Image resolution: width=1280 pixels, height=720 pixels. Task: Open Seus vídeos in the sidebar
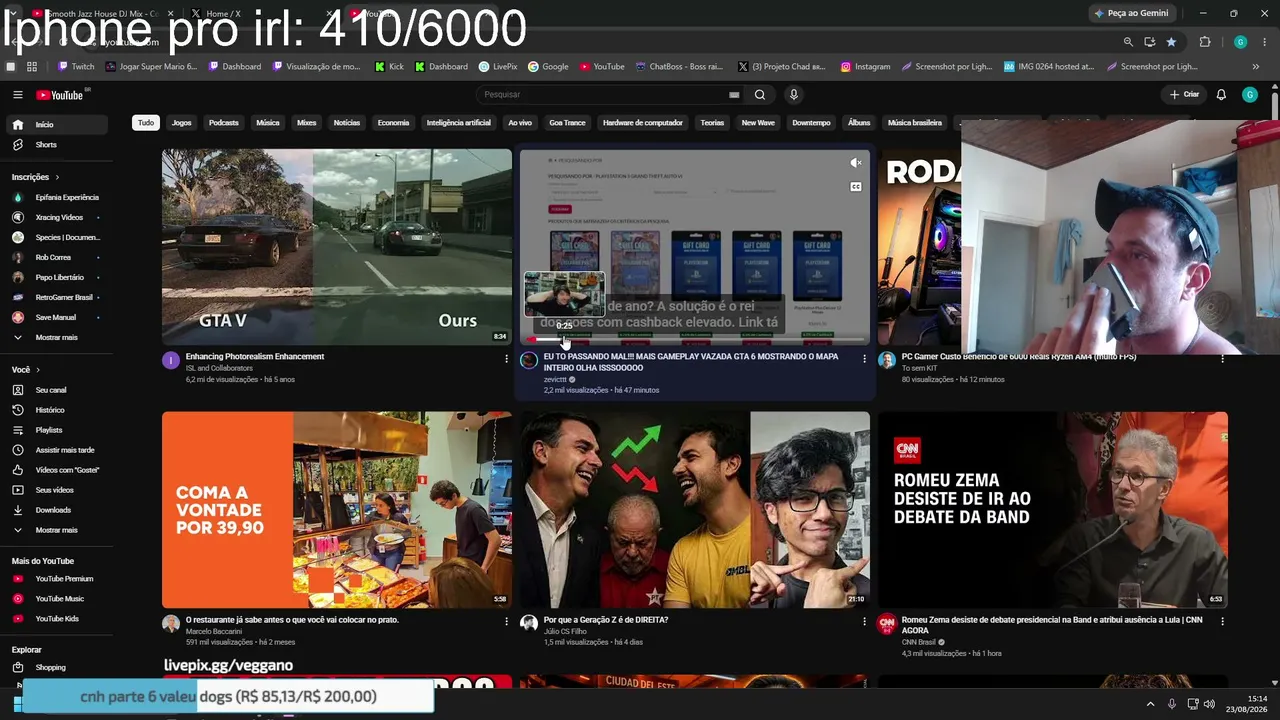pos(57,490)
